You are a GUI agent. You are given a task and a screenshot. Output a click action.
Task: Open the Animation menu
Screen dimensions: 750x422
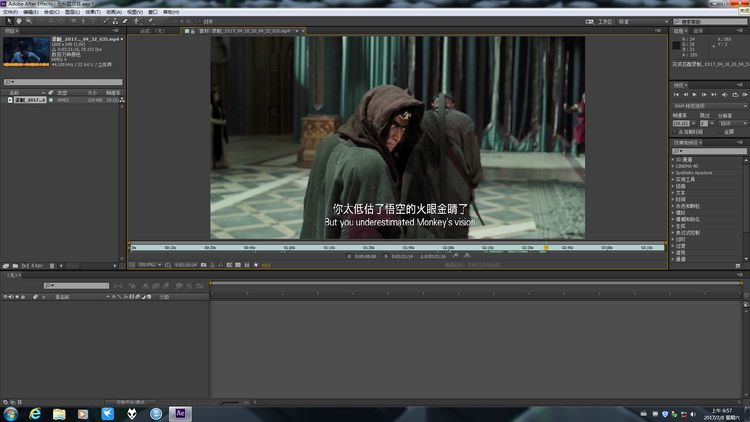coord(113,12)
